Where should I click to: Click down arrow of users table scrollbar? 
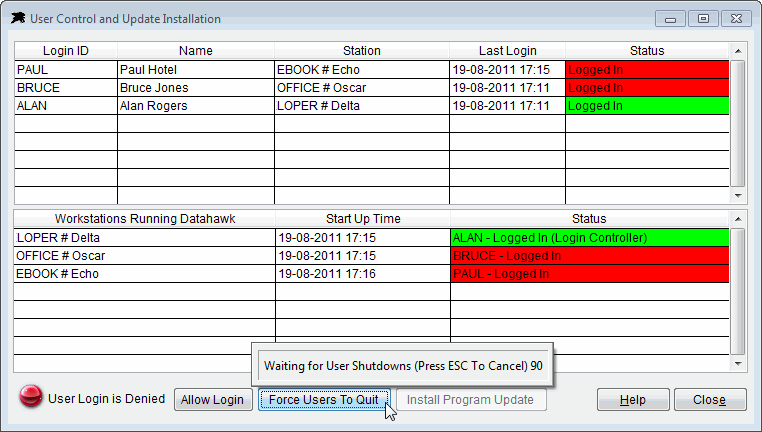click(x=738, y=195)
